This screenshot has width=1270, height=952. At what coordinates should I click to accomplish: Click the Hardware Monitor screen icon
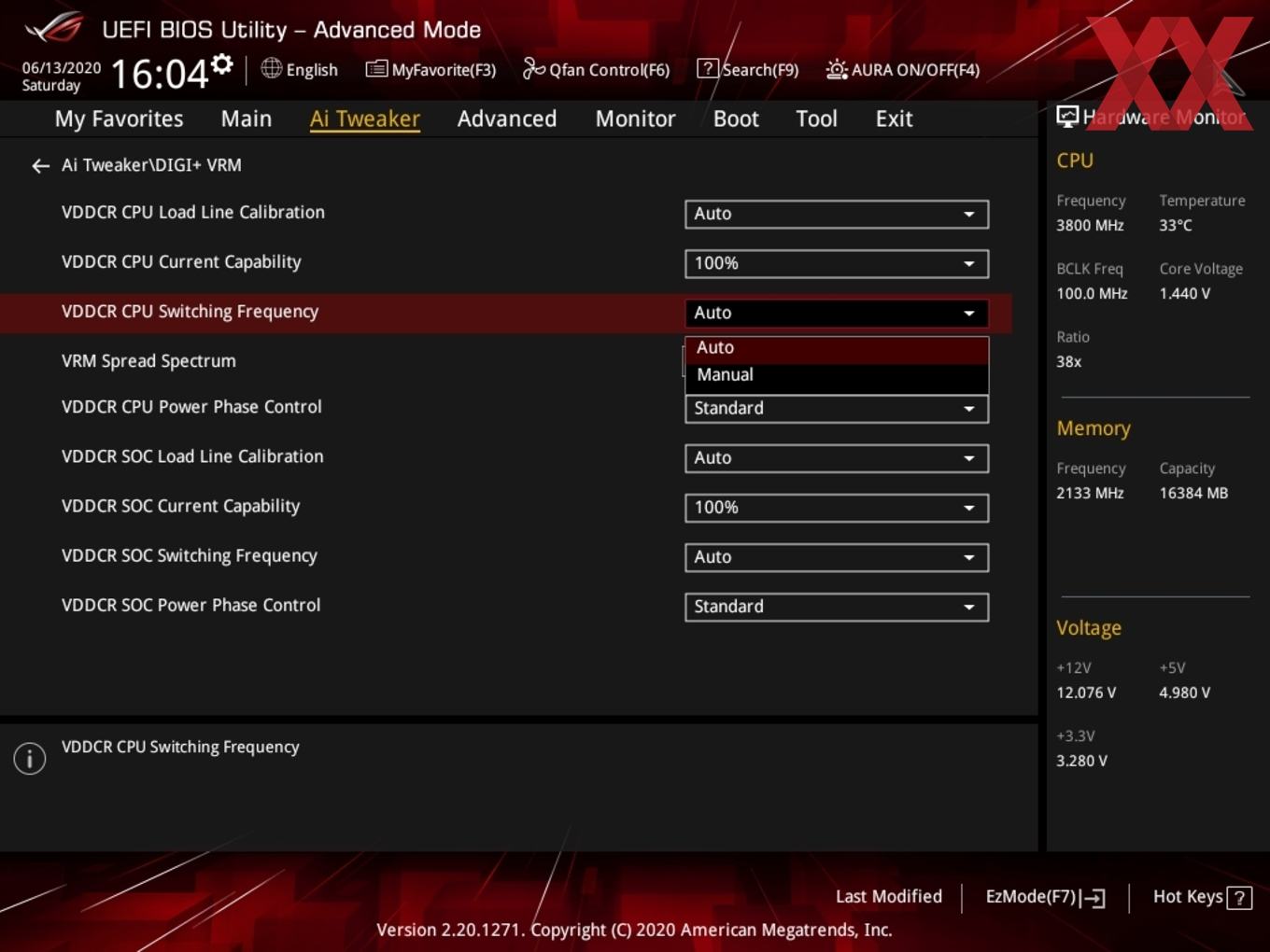click(x=1067, y=117)
